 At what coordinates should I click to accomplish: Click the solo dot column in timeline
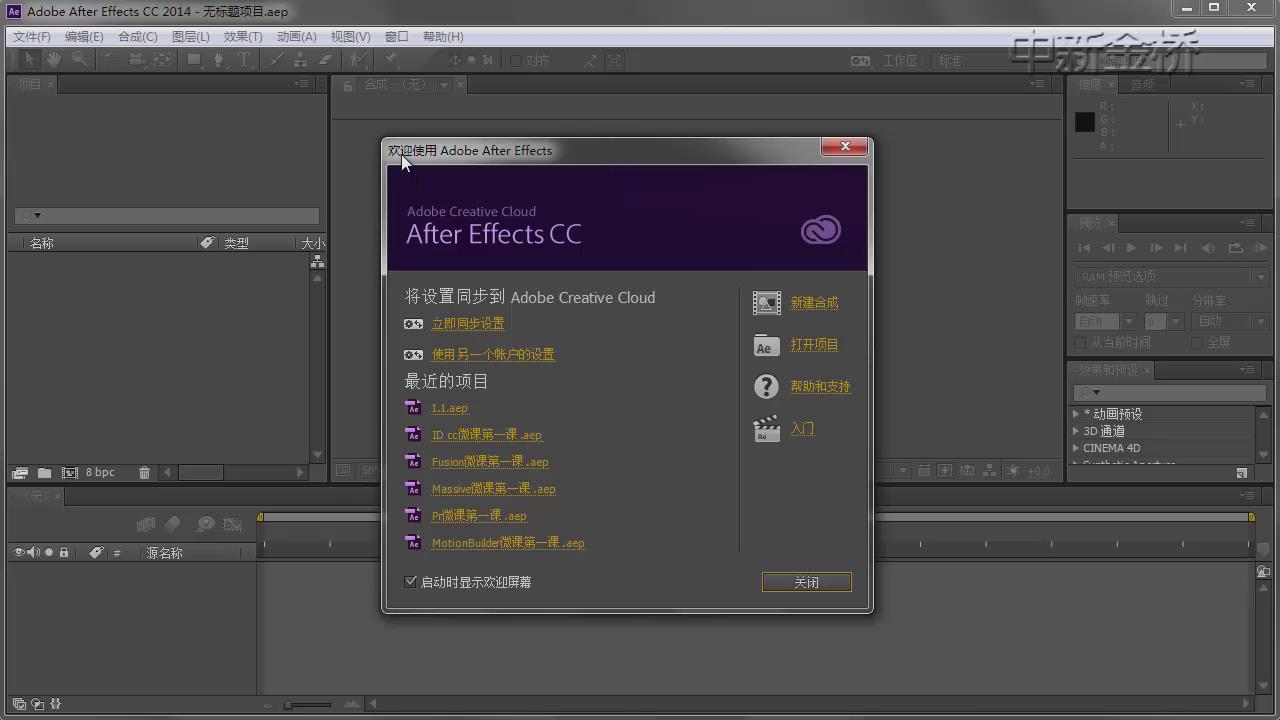coord(49,552)
